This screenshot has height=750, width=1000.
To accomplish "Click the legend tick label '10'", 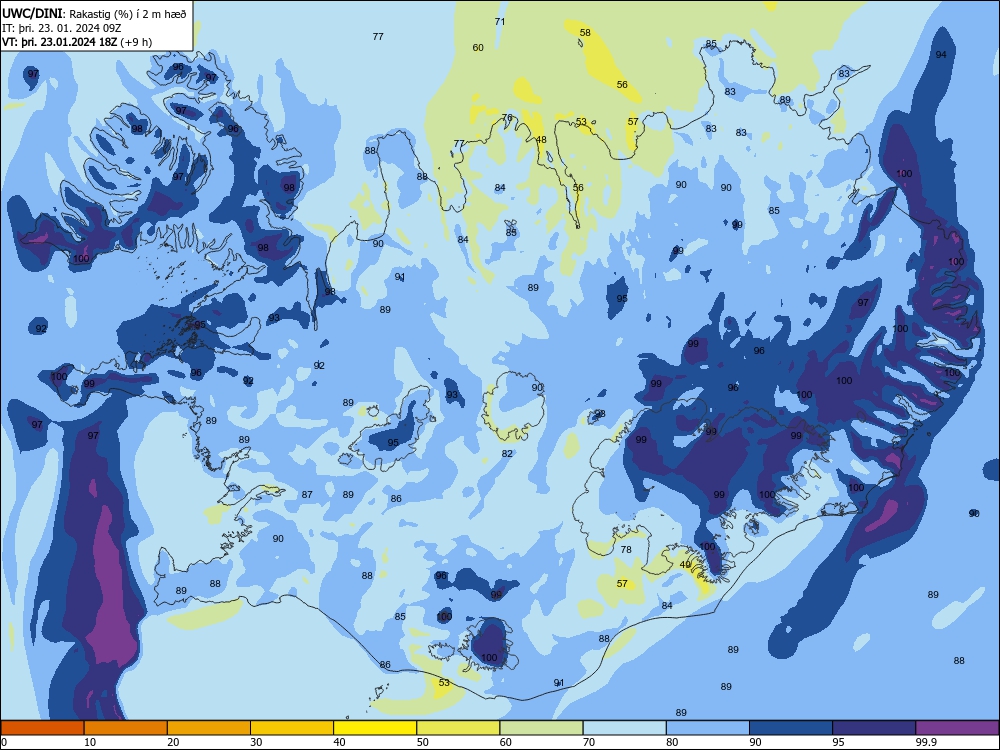I will [90, 742].
